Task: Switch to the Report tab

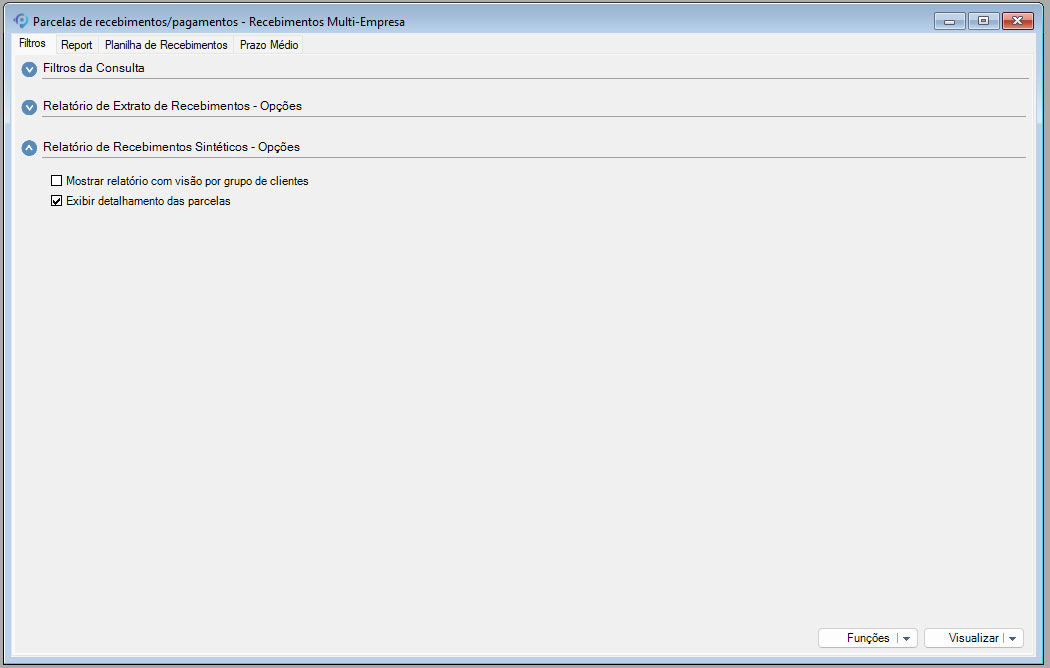Action: tap(76, 44)
